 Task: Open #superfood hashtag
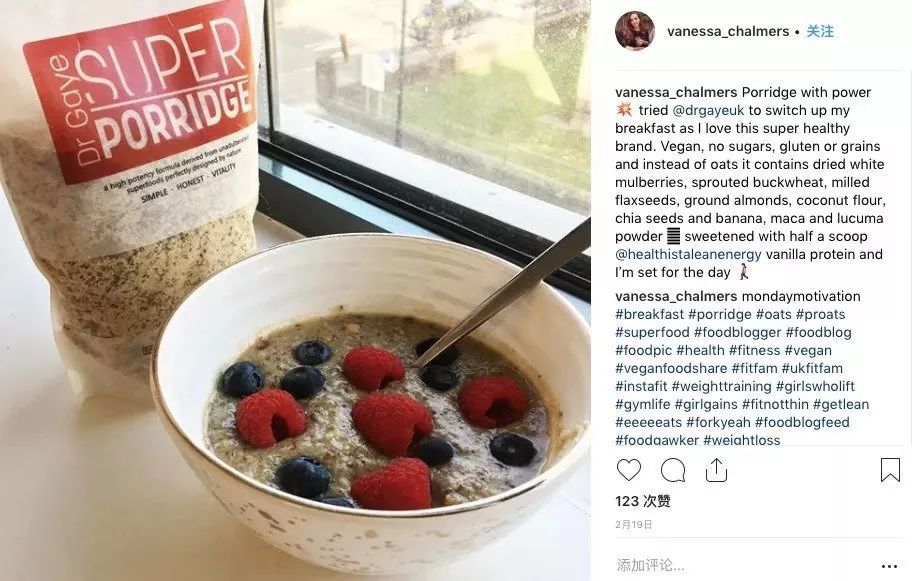click(x=652, y=333)
